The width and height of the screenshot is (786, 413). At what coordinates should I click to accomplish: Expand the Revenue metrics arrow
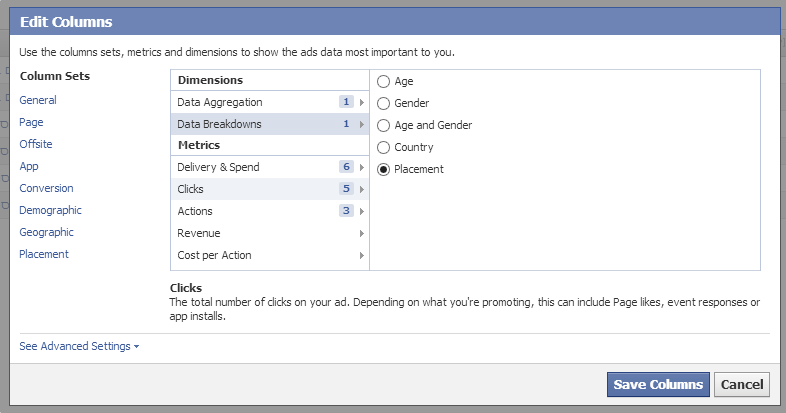(x=361, y=234)
